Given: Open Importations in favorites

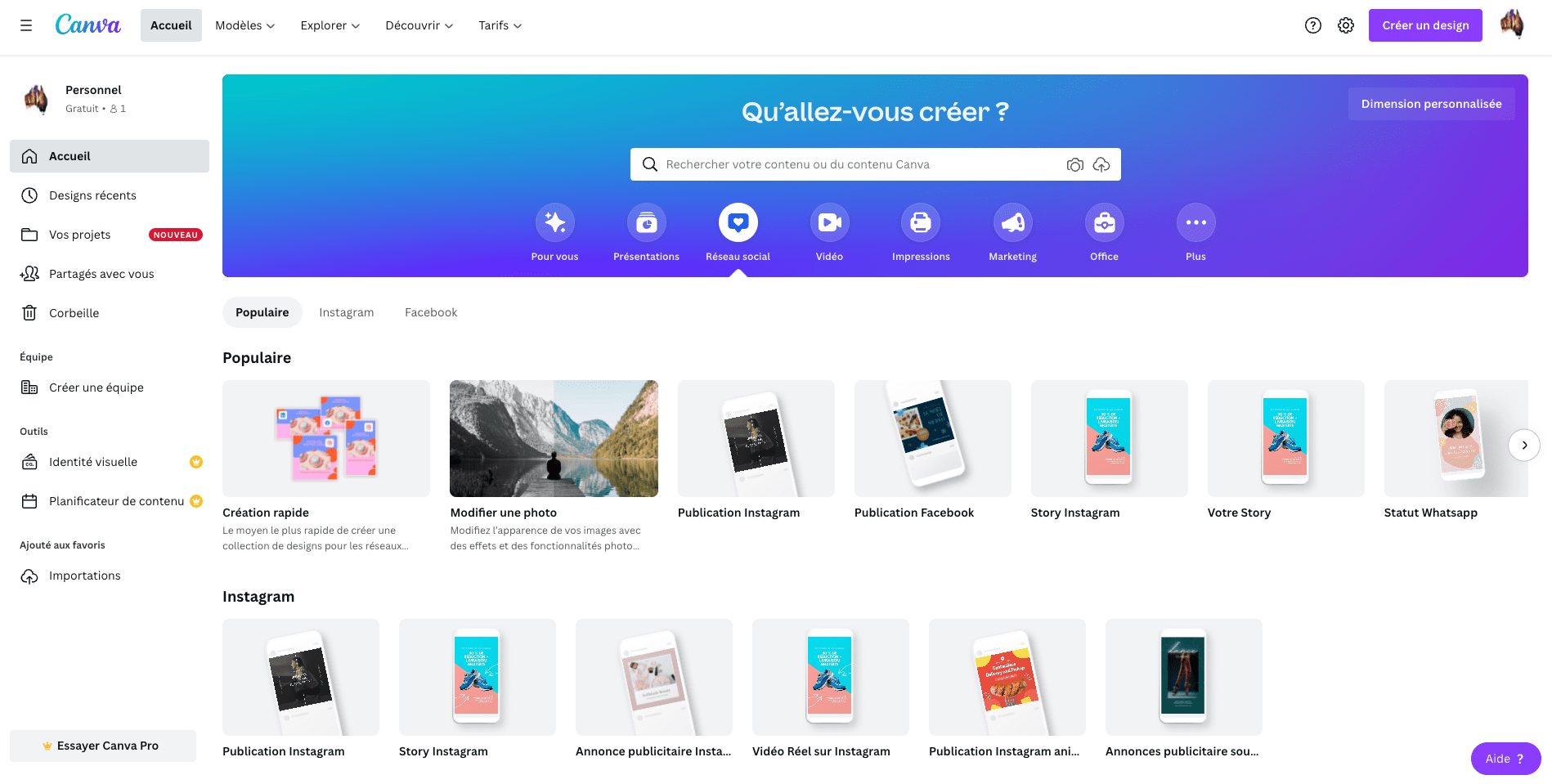Looking at the screenshot, I should coord(110,576).
